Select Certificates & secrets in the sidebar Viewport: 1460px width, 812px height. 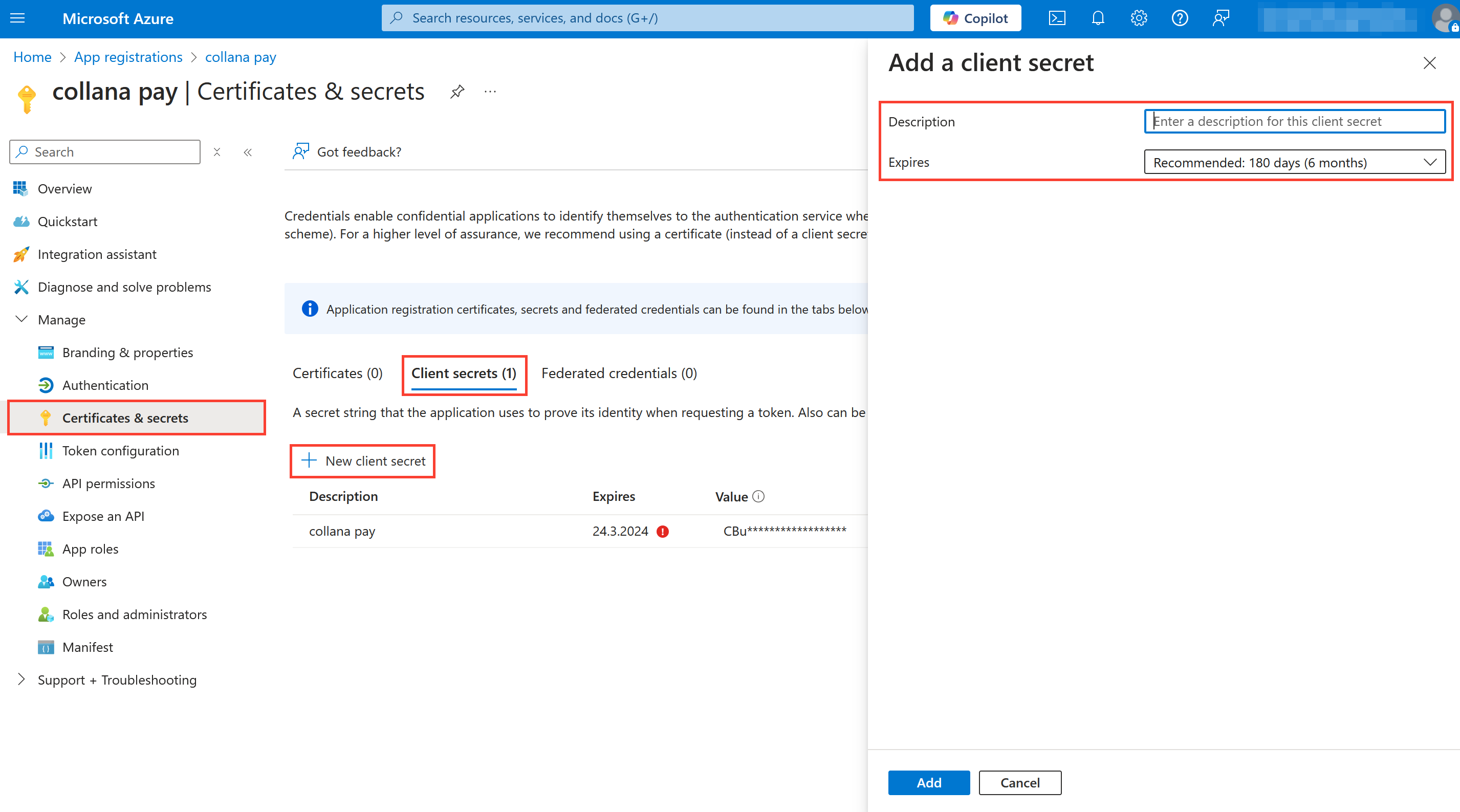[136, 418]
